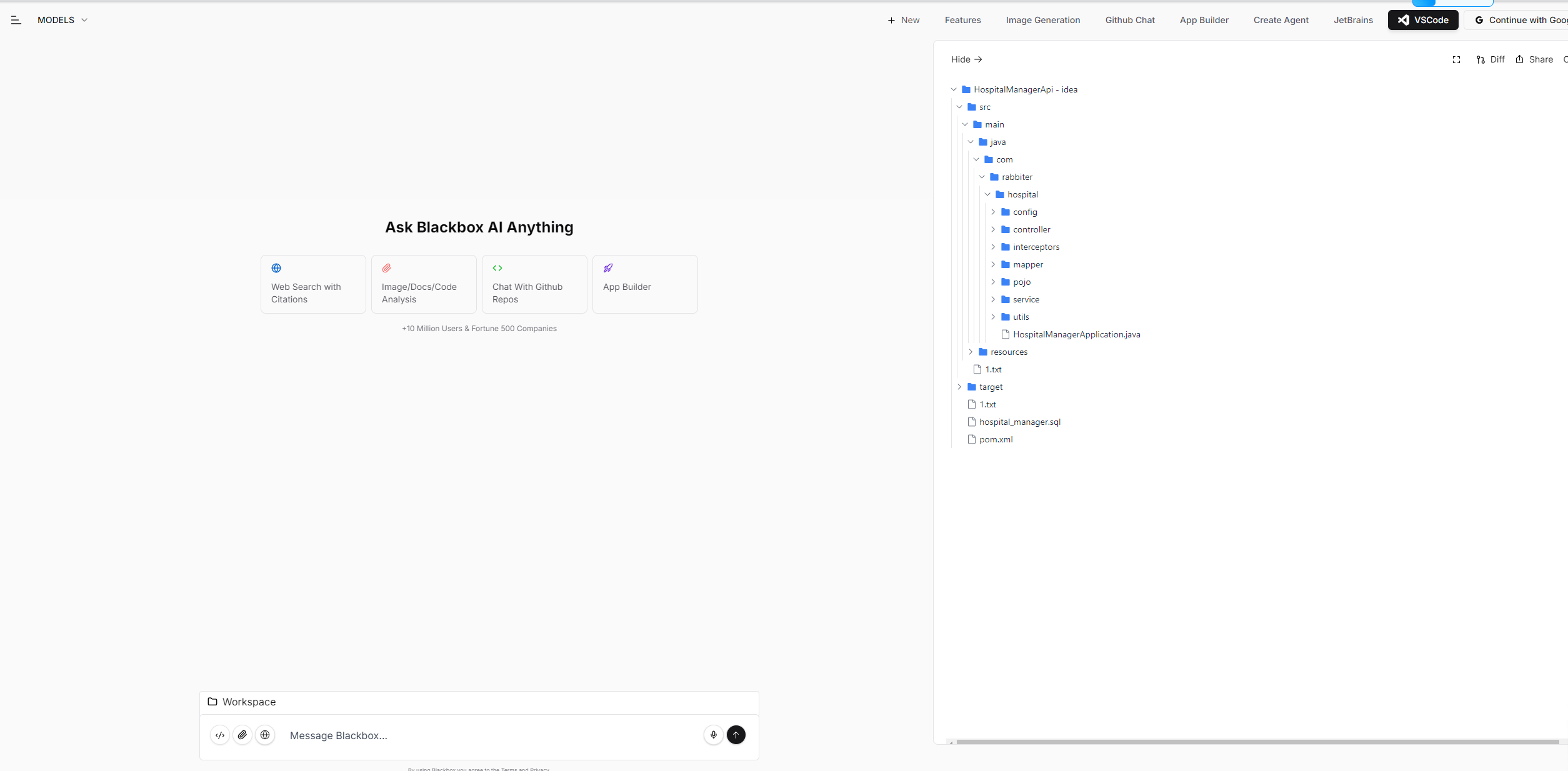
Task: Open the Github Chat menu item
Action: click(x=1129, y=20)
